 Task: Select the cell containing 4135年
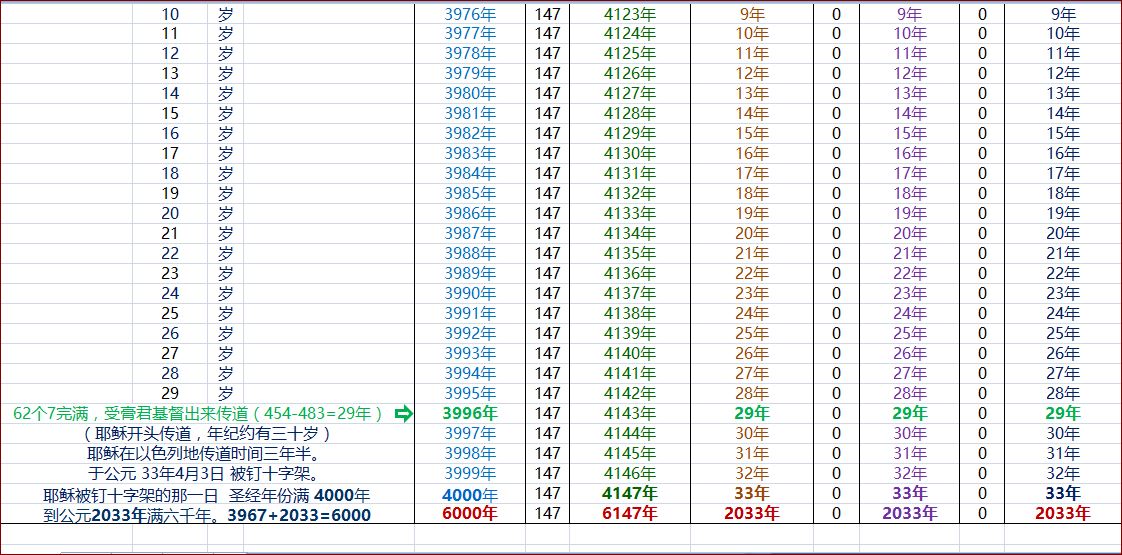tap(630, 254)
